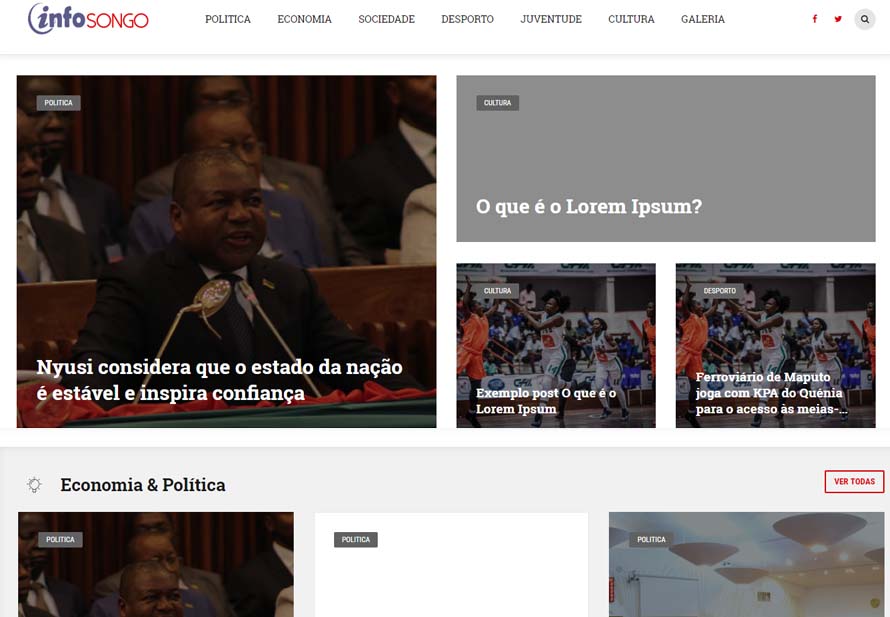Open the POLITICA menu item
Screen dimensions: 890x617
tap(228, 19)
